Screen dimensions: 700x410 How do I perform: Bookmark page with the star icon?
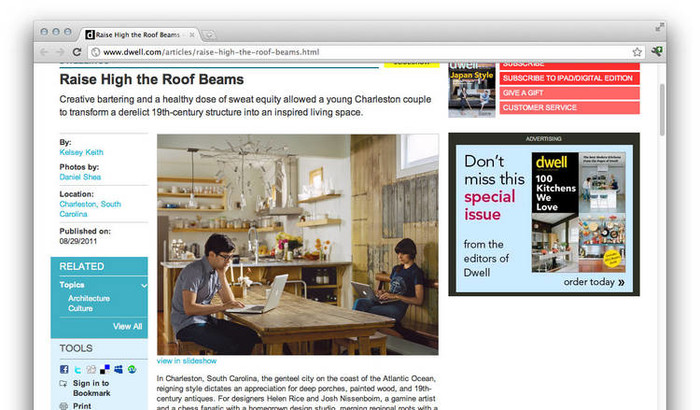(x=636, y=52)
